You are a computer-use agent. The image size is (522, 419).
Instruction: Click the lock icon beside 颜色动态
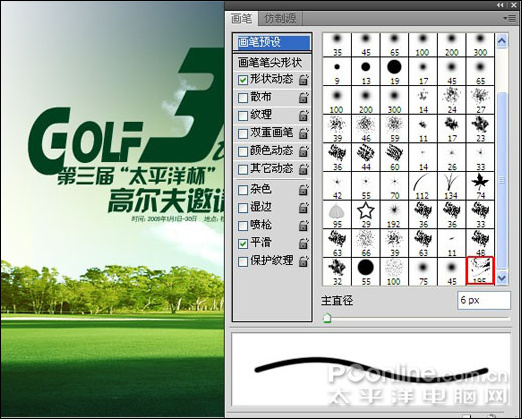pyautogui.click(x=304, y=151)
